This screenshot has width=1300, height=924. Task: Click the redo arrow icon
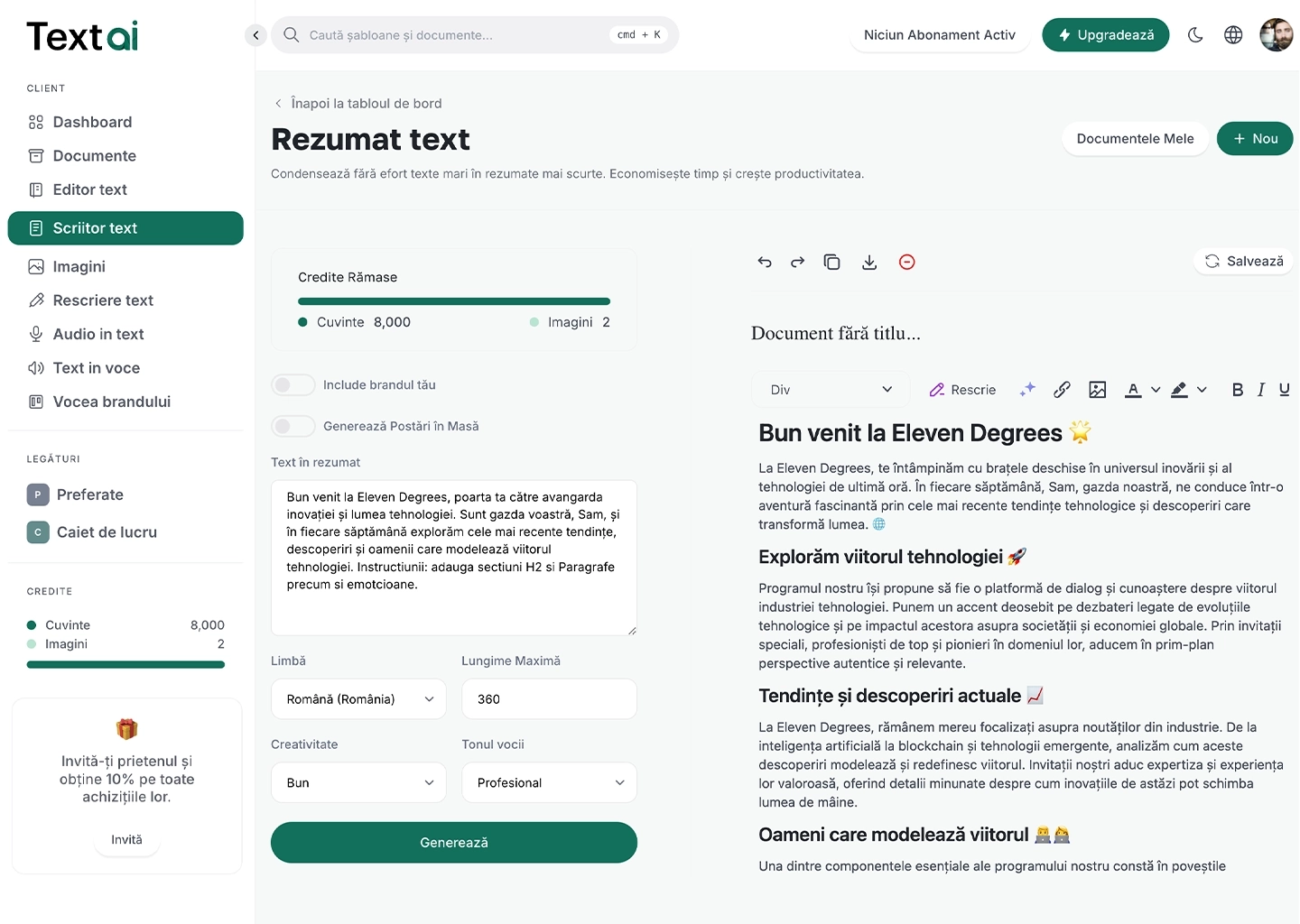point(797,262)
